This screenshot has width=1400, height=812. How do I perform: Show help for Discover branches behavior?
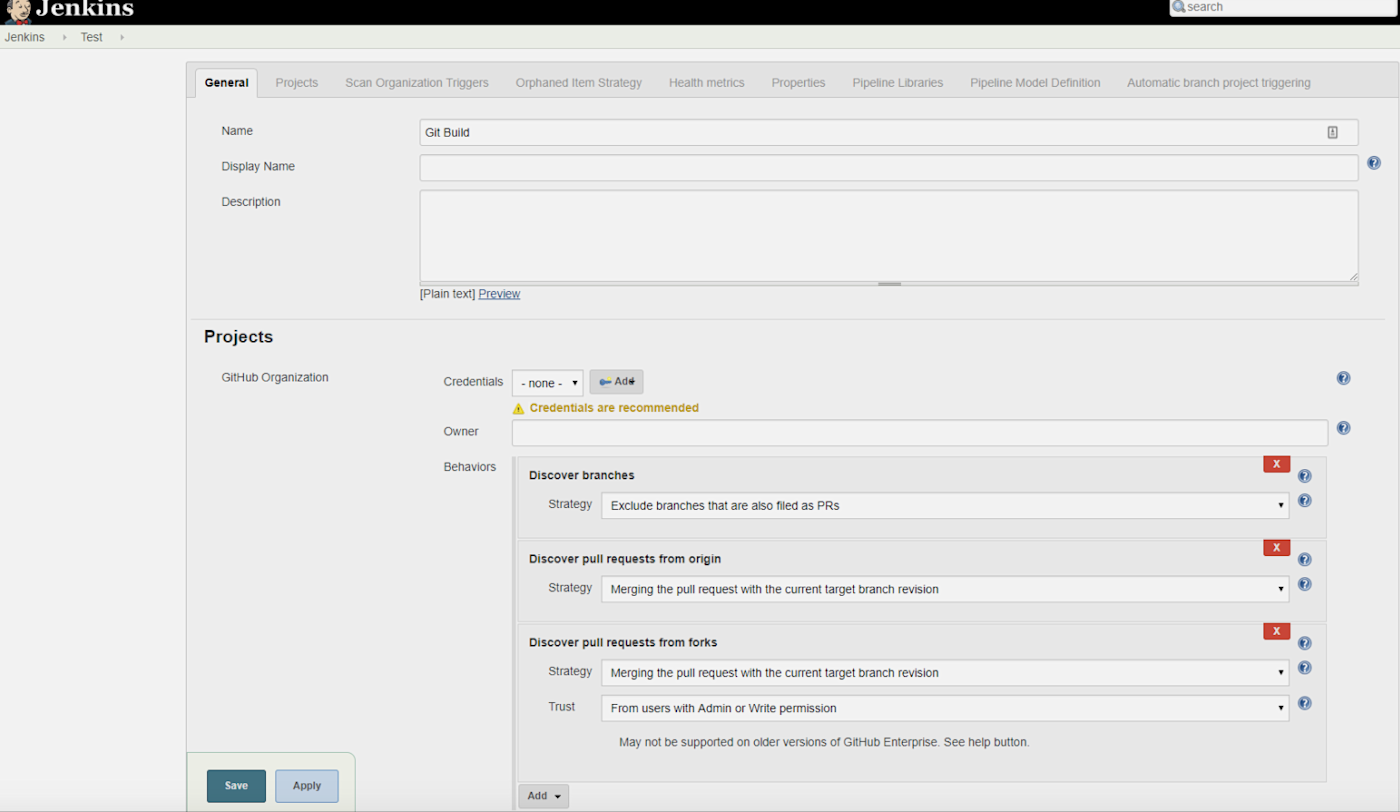pos(1304,476)
